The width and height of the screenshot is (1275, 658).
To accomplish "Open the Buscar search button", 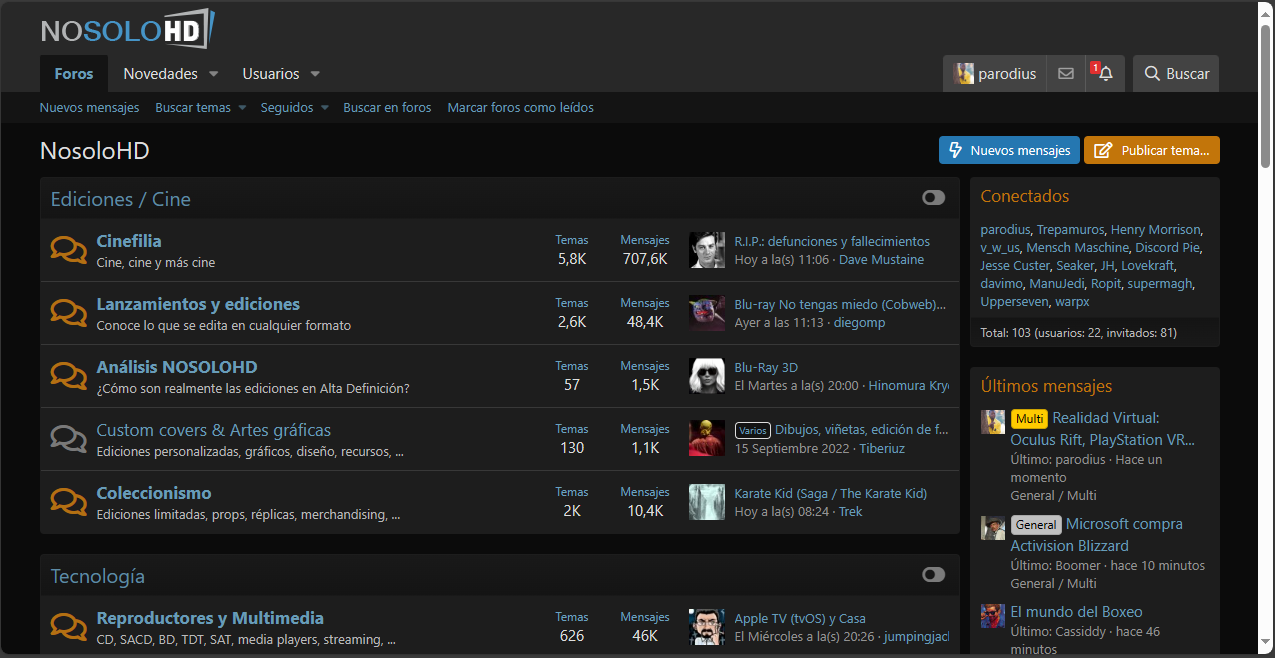I will tap(1176, 73).
